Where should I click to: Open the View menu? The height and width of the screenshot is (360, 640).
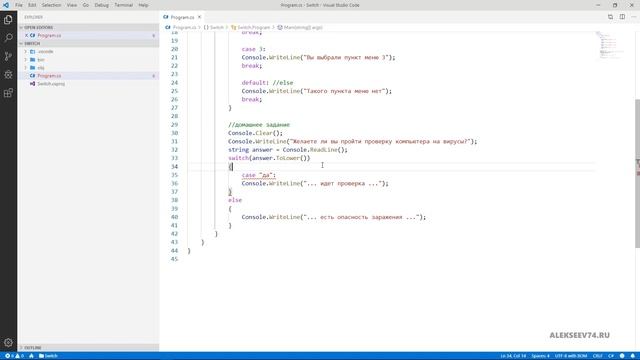click(72, 5)
